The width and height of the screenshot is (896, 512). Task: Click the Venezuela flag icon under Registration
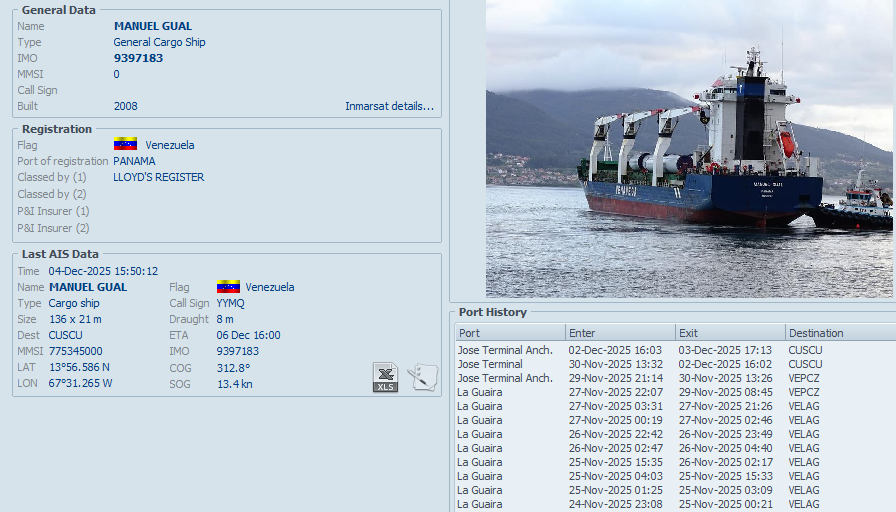pos(125,144)
